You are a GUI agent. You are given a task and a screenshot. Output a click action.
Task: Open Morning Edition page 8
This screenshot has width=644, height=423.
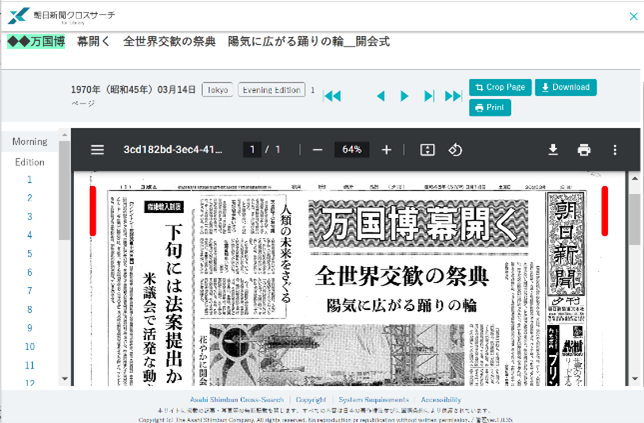(x=30, y=309)
